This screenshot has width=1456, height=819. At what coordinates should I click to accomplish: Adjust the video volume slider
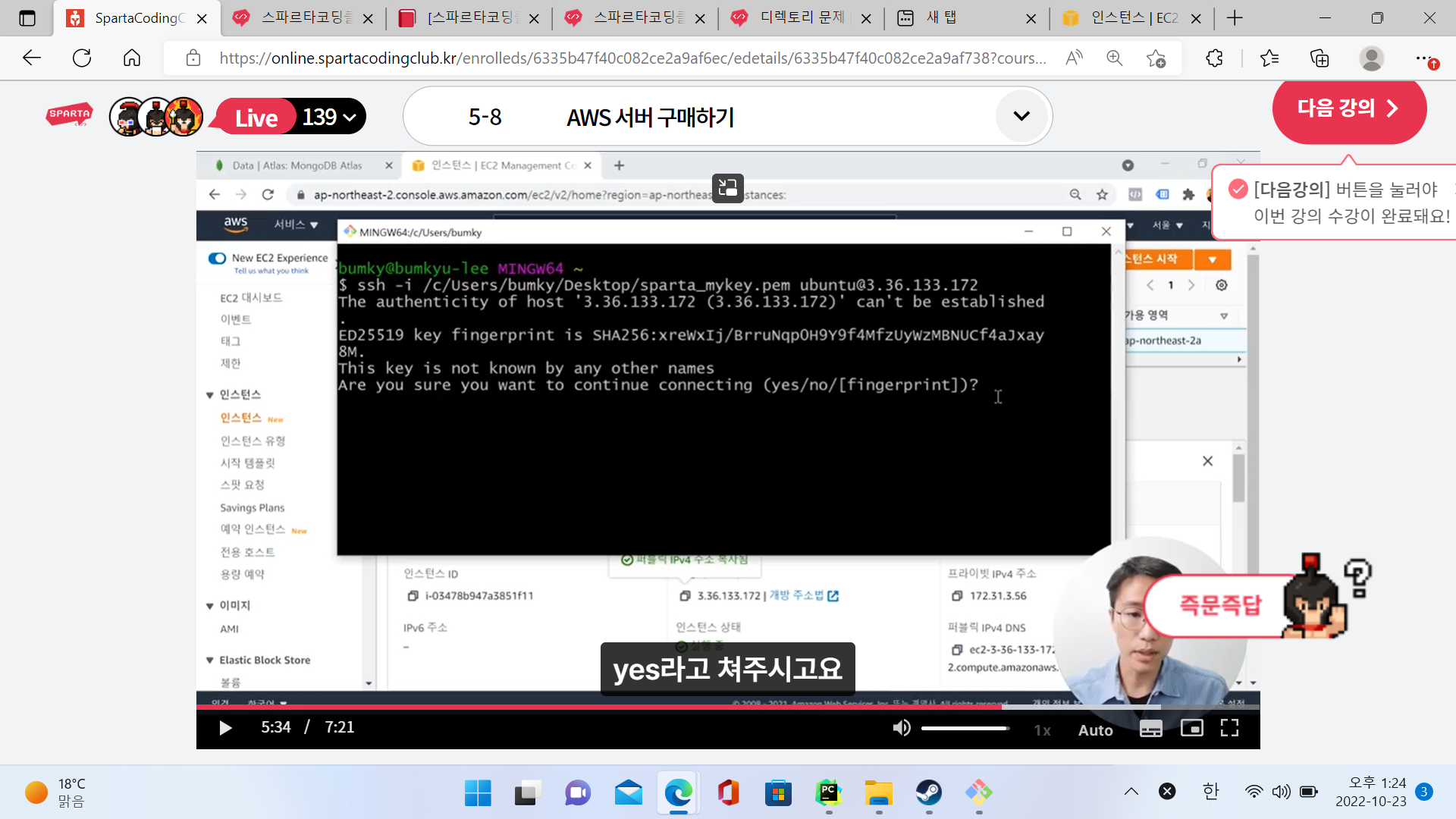coord(965,728)
